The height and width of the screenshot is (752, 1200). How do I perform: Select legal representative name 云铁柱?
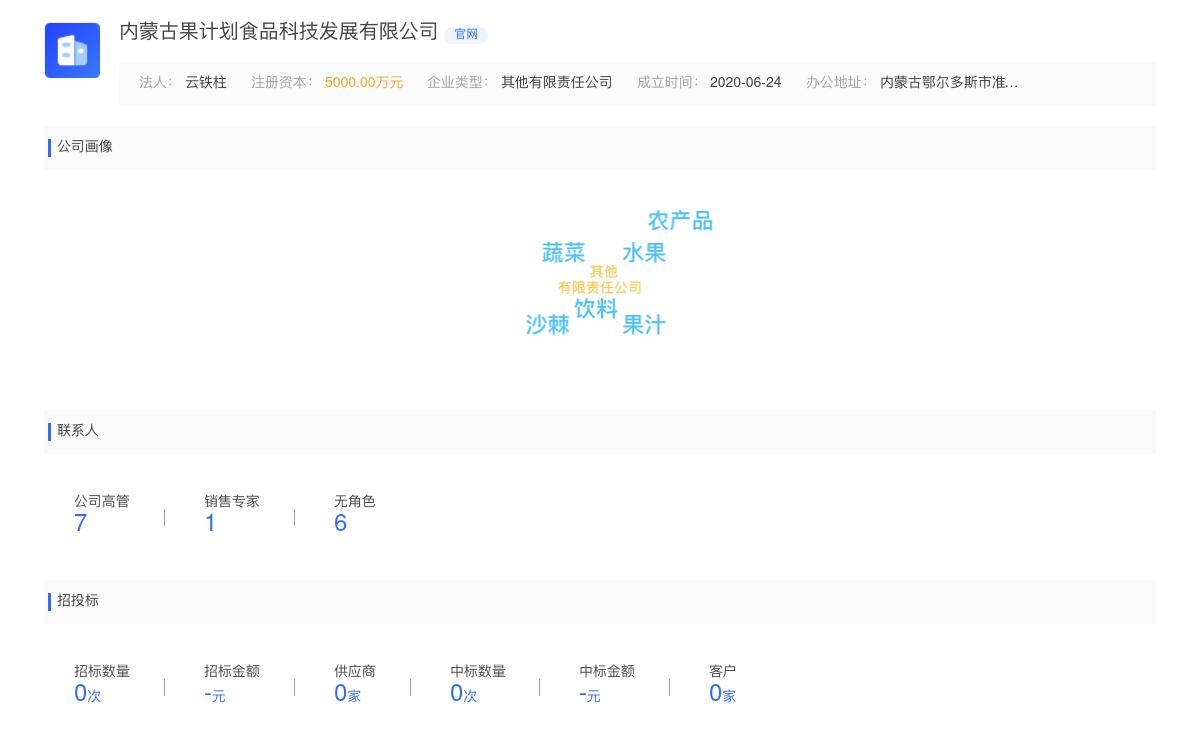206,82
